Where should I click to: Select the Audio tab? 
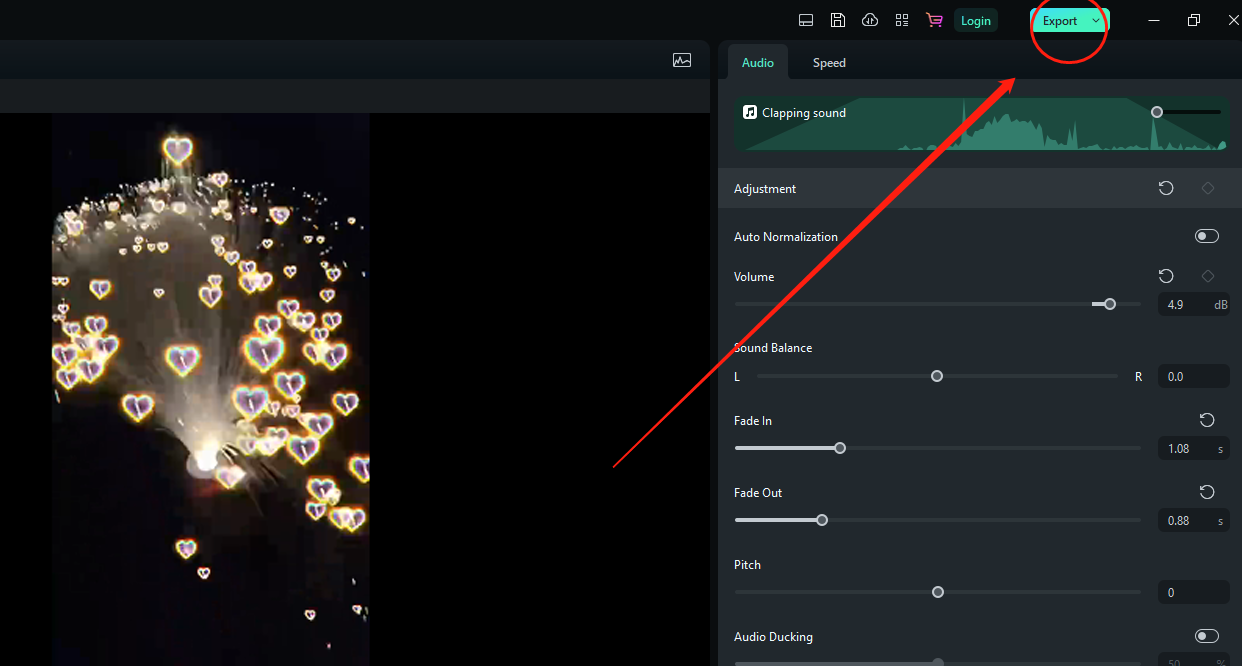coord(757,63)
